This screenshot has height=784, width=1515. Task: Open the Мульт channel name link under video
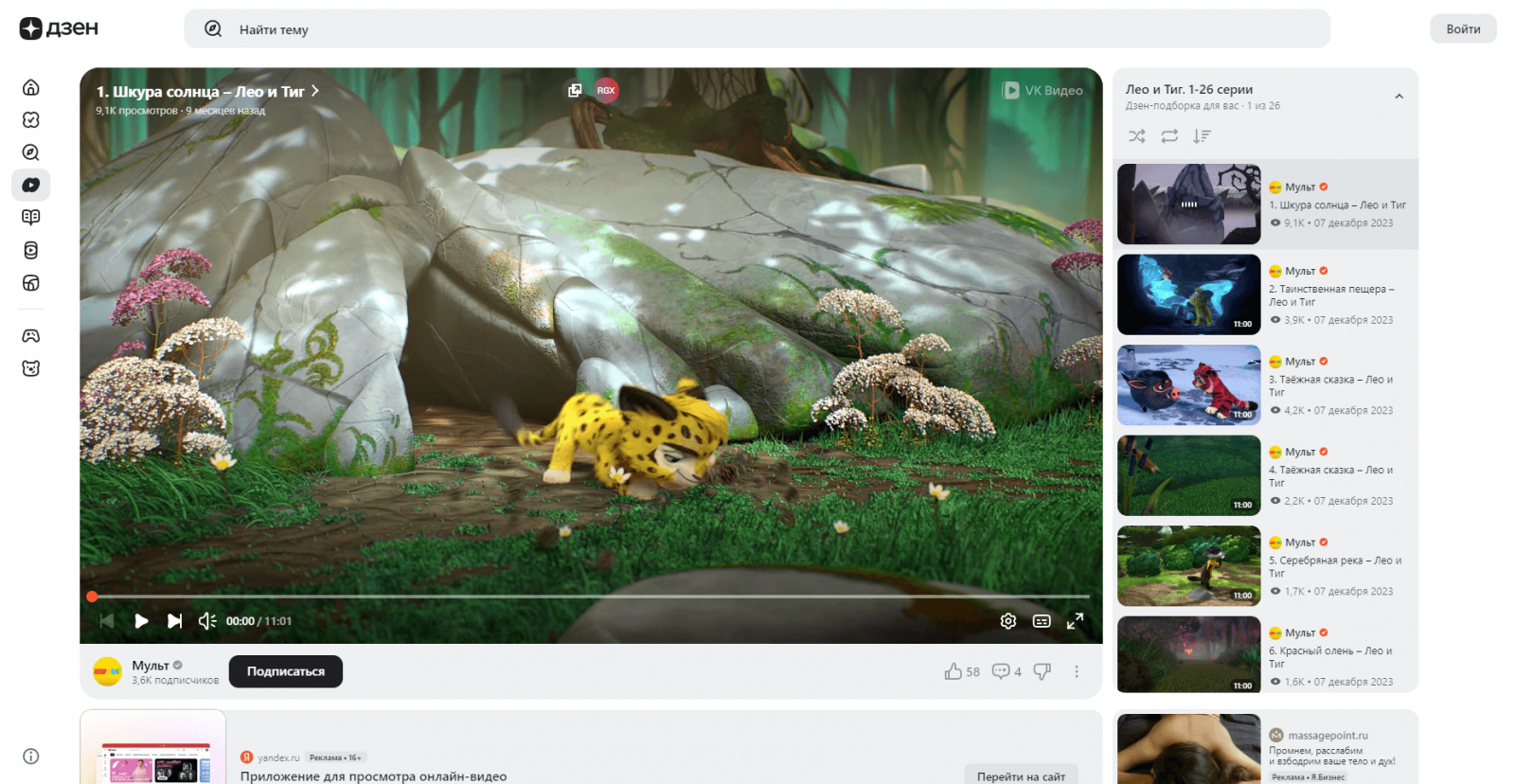[x=151, y=666]
